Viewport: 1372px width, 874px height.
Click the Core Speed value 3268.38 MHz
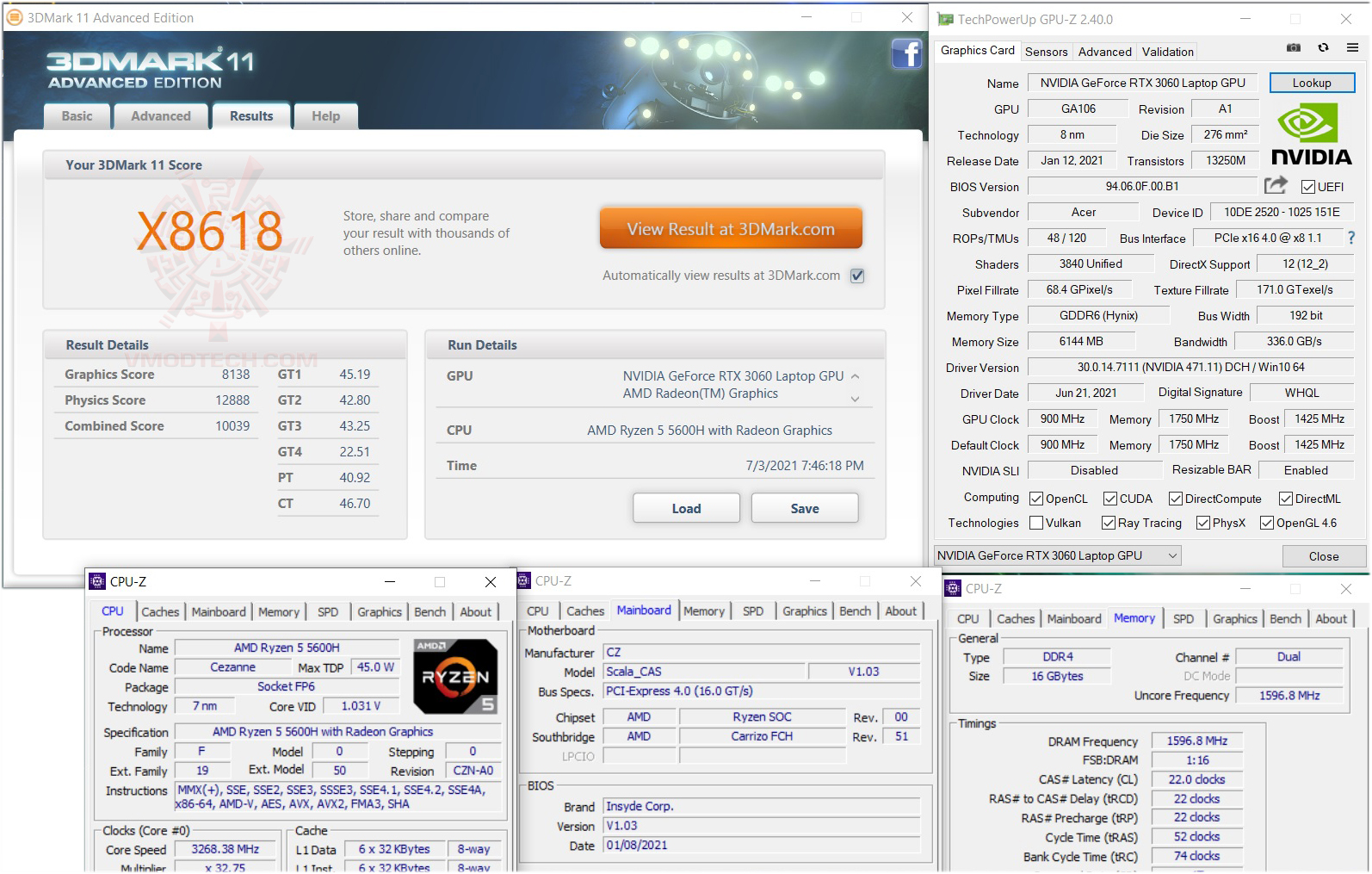226,849
